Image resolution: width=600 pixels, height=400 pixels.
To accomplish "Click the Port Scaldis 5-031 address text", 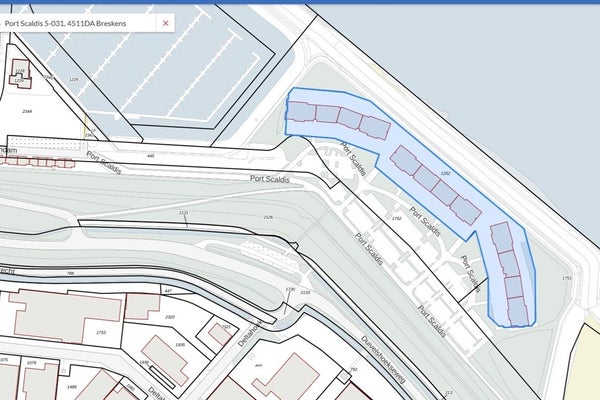I will click(x=73, y=22).
